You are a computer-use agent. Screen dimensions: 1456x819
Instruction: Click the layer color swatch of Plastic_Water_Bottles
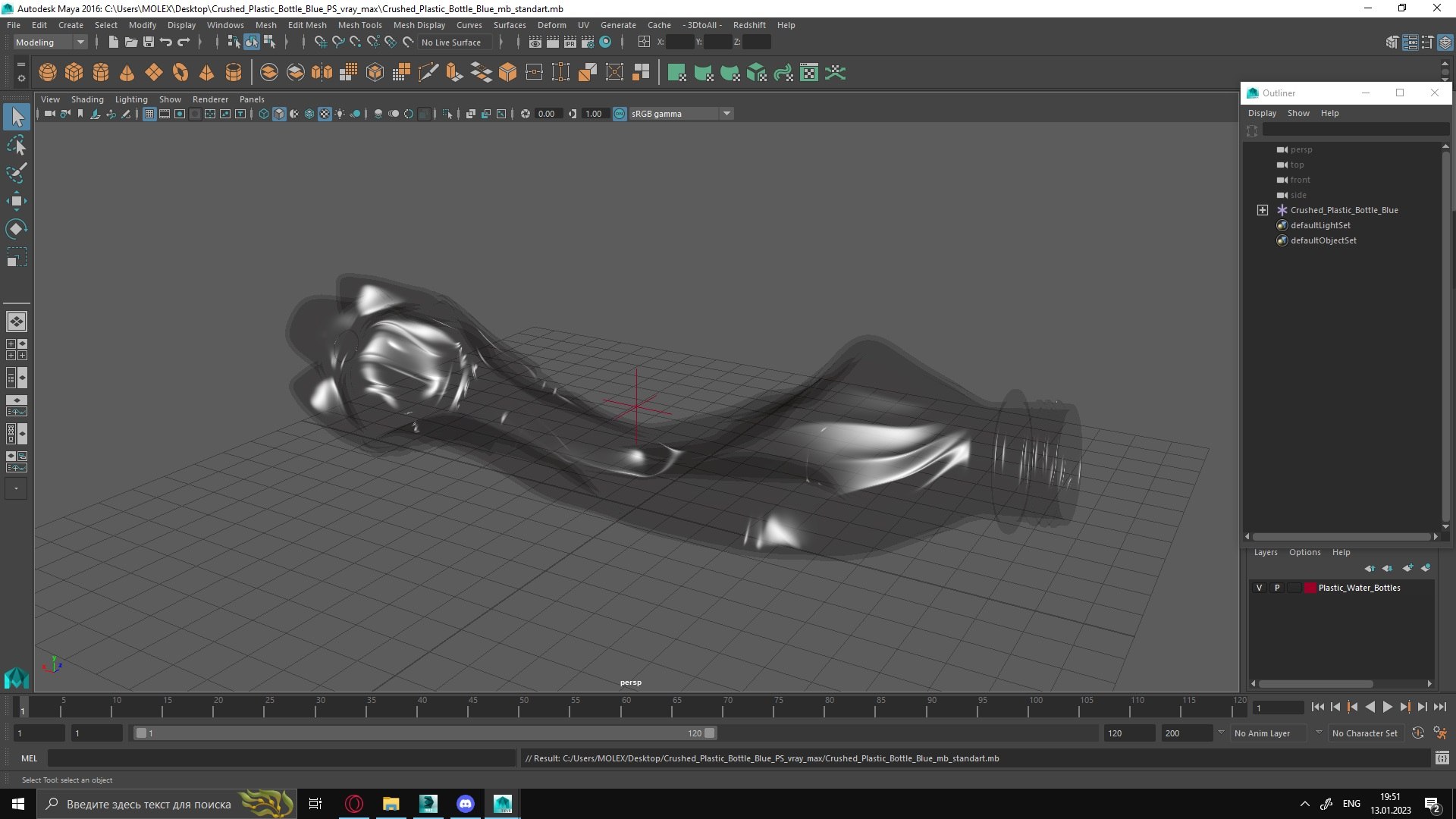pyautogui.click(x=1310, y=588)
